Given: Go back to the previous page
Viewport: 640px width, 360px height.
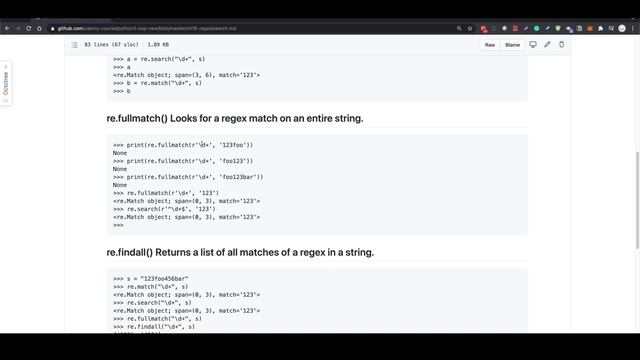Looking at the screenshot, I should (x=7, y=29).
